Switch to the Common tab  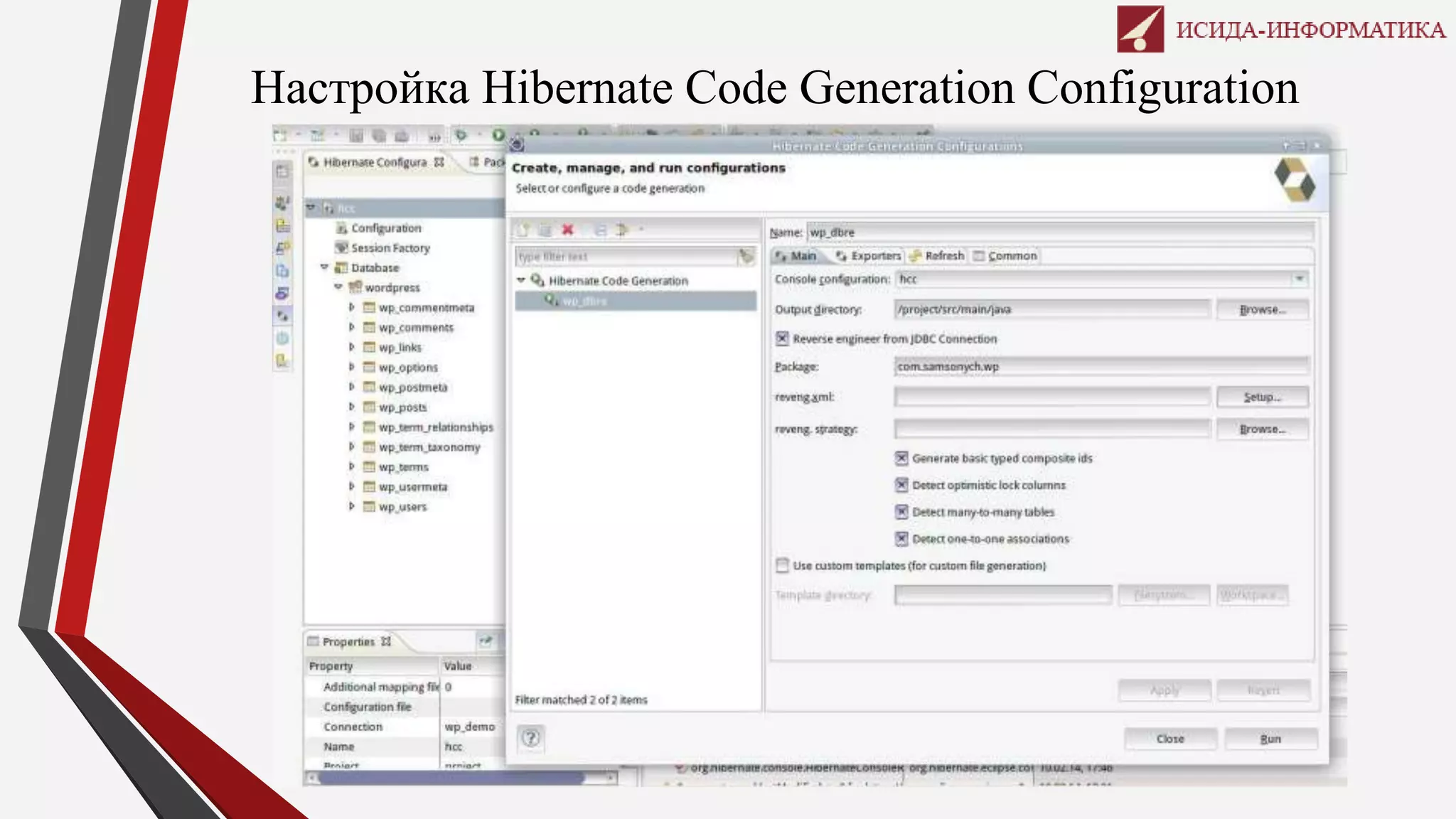click(x=1005, y=255)
